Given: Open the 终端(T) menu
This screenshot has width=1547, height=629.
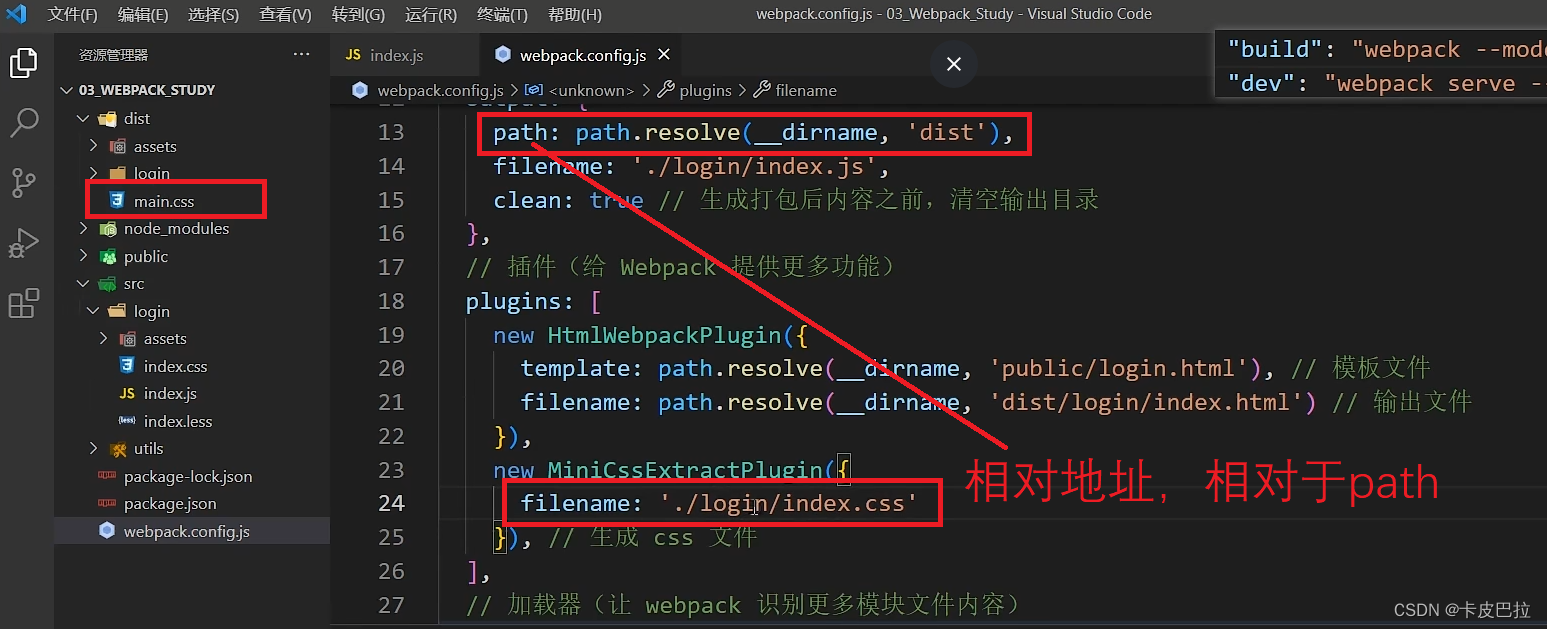Looking at the screenshot, I should point(502,14).
